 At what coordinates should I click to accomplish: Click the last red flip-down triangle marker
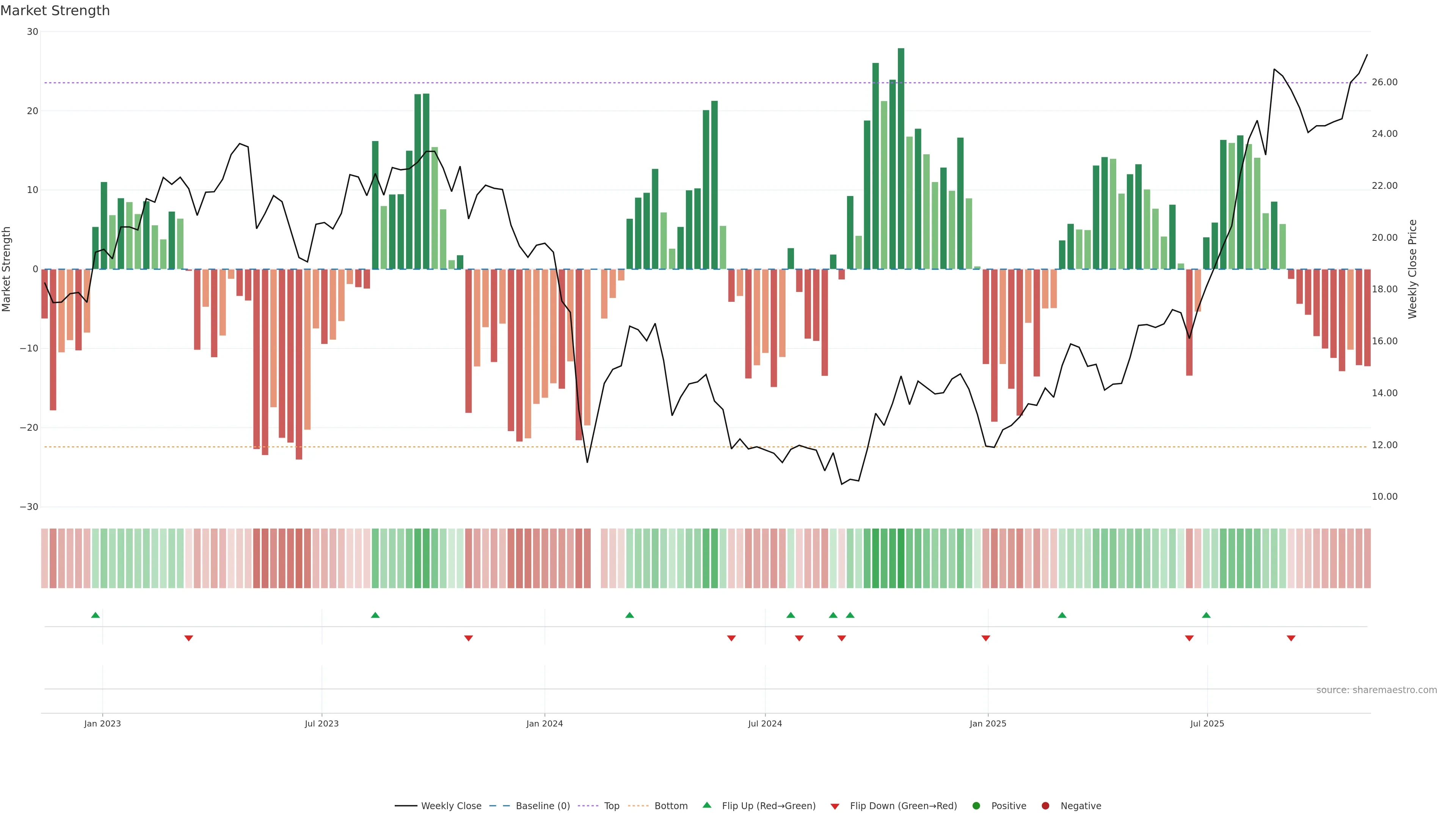pyautogui.click(x=1291, y=638)
